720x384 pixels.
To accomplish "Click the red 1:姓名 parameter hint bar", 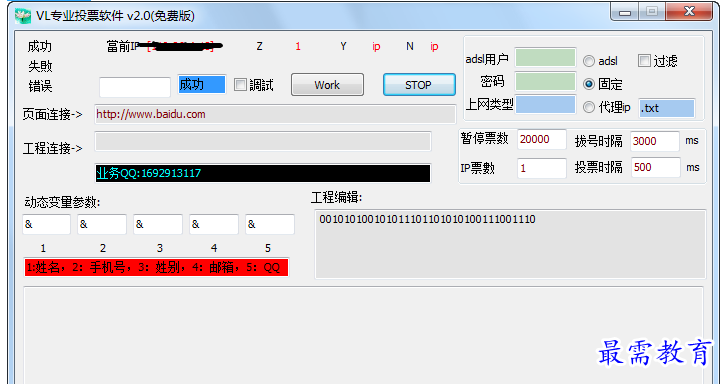I will (x=156, y=267).
